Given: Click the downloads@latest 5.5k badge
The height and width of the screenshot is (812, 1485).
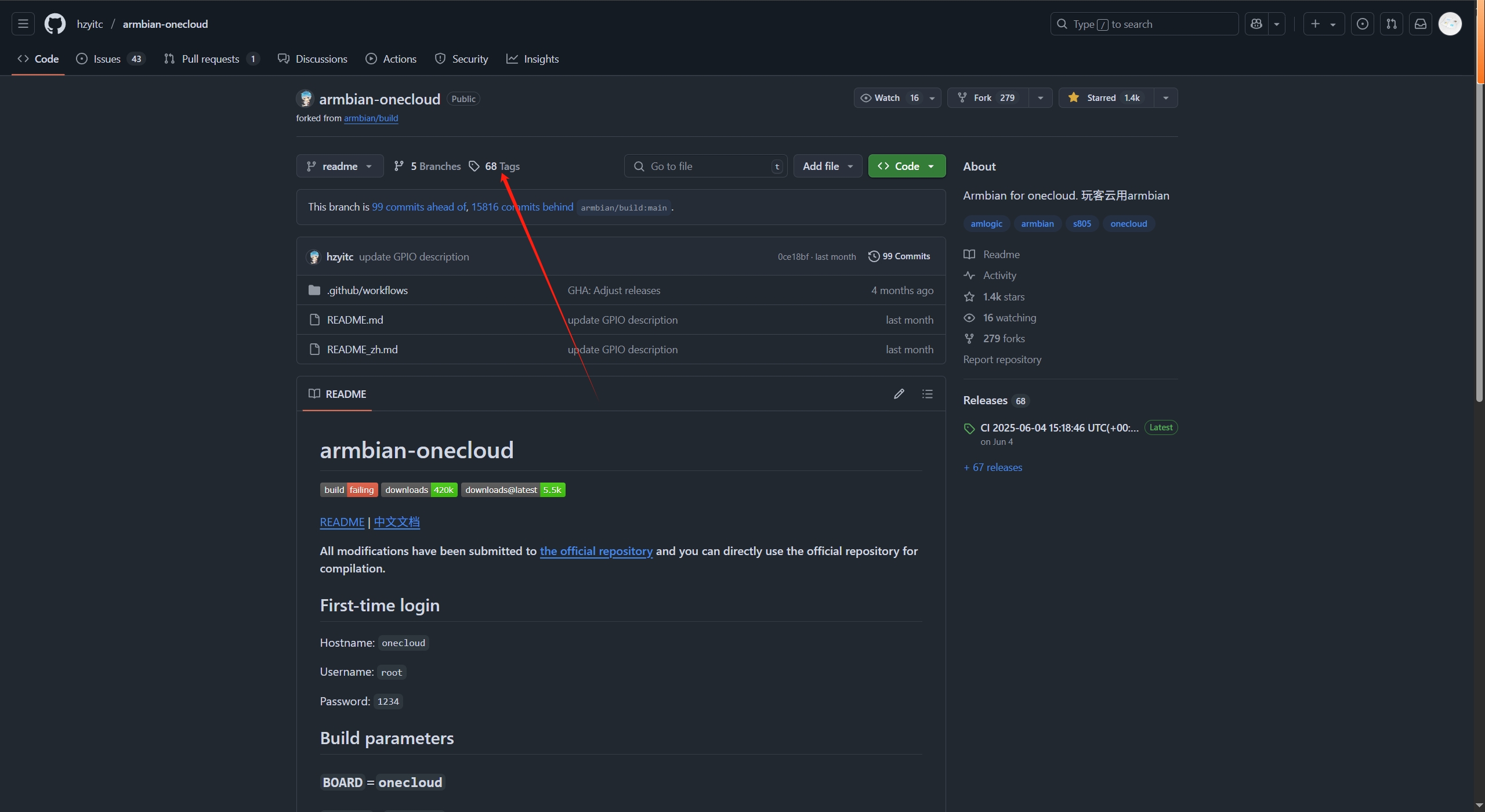Looking at the screenshot, I should pyautogui.click(x=513, y=490).
